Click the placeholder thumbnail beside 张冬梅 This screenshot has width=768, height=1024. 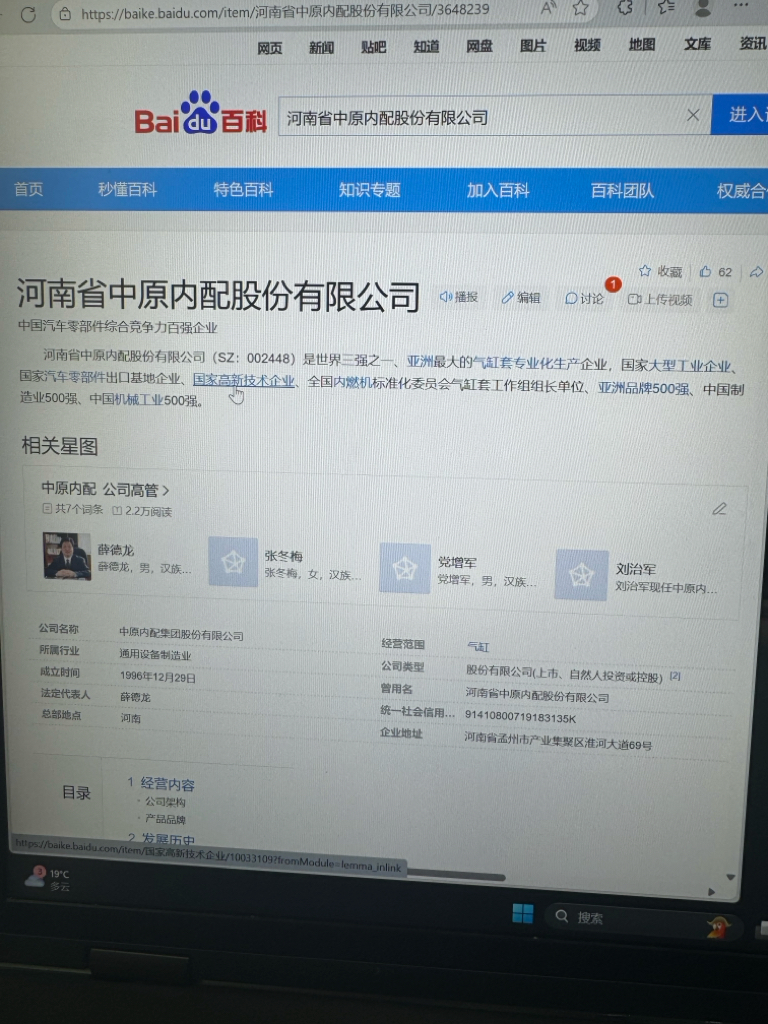(233, 562)
